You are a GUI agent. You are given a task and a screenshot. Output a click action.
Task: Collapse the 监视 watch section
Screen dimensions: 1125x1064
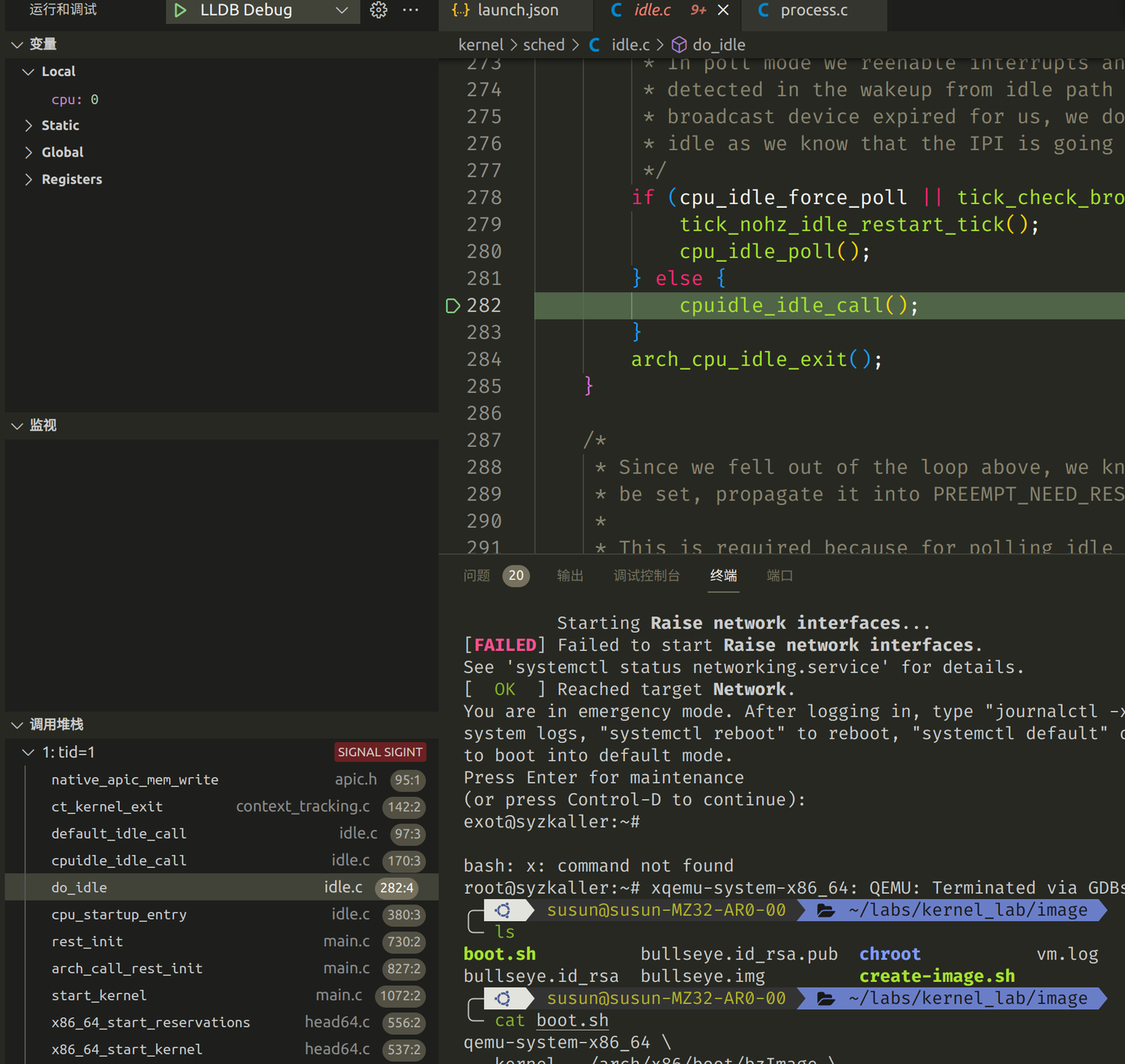[17, 426]
